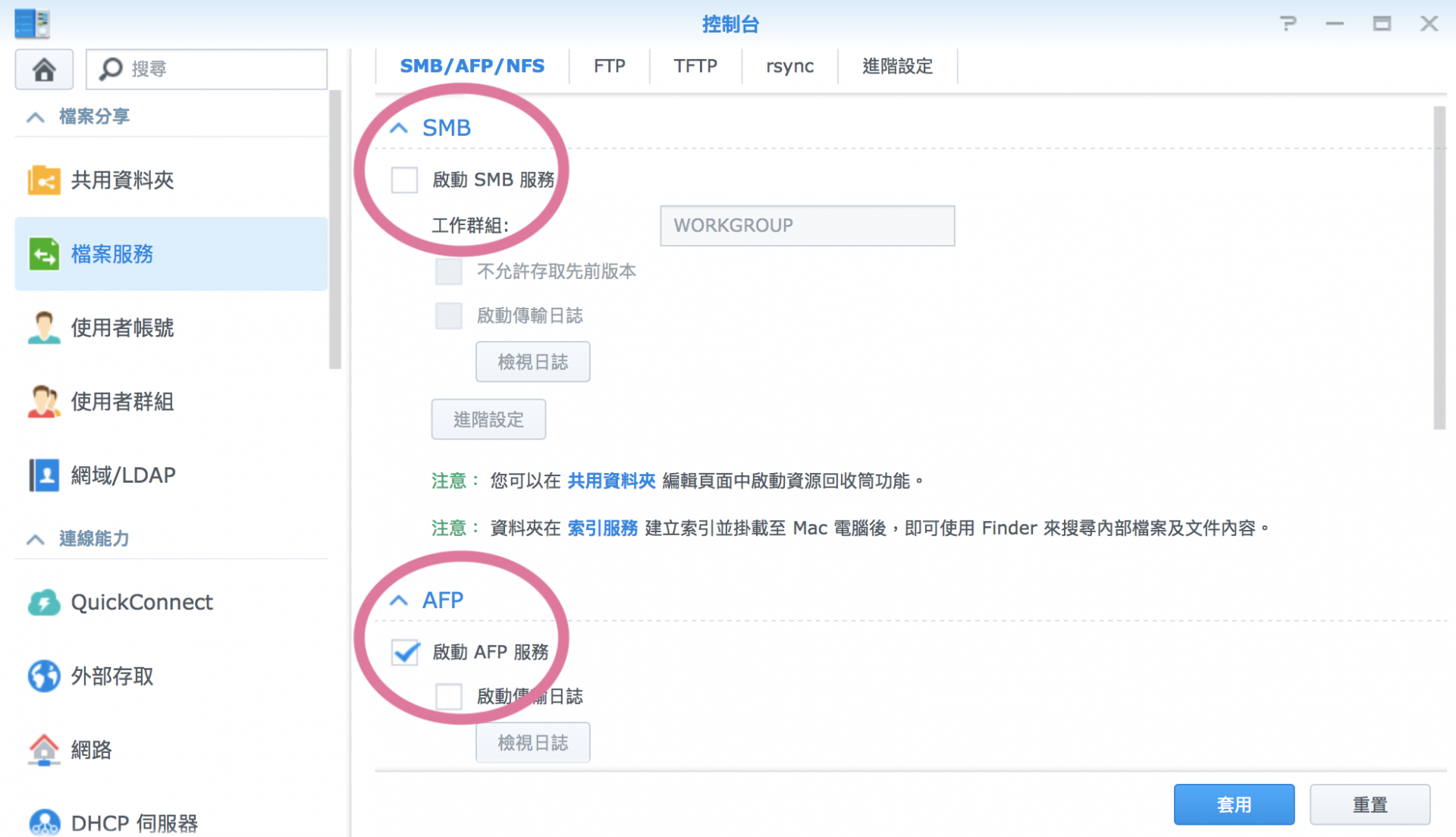The image size is (1456, 837).
Task: Open User group (使用者群組) icon
Action: click(x=44, y=401)
